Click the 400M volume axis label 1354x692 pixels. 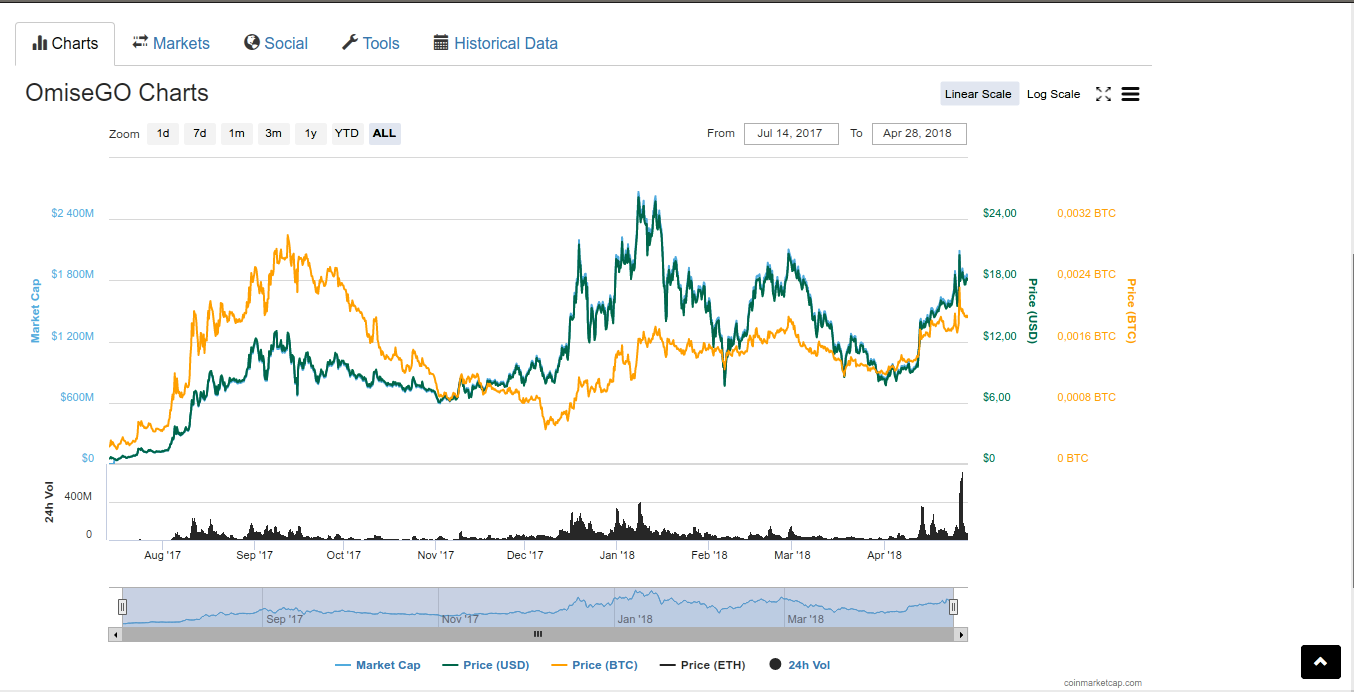(x=78, y=497)
